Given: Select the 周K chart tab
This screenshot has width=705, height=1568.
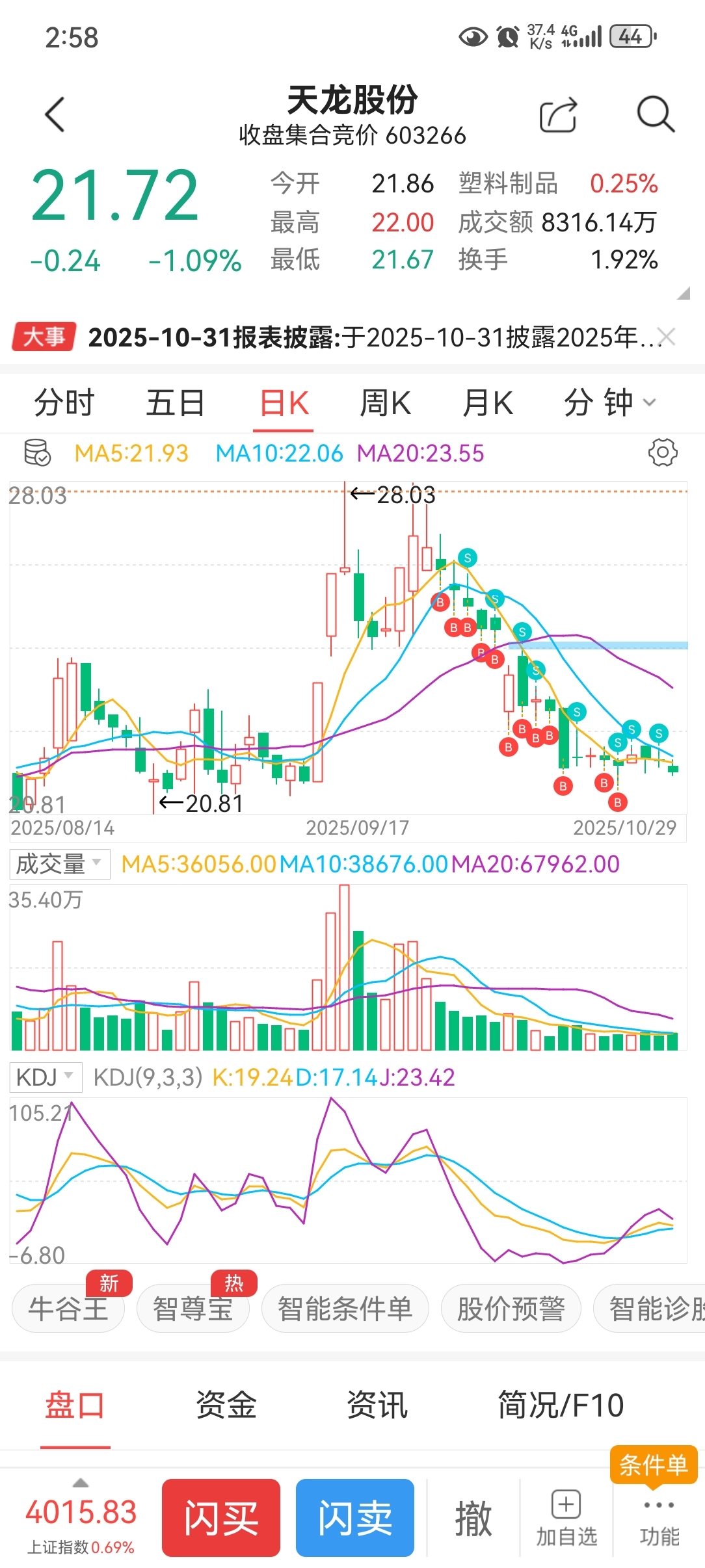Looking at the screenshot, I should (x=385, y=403).
